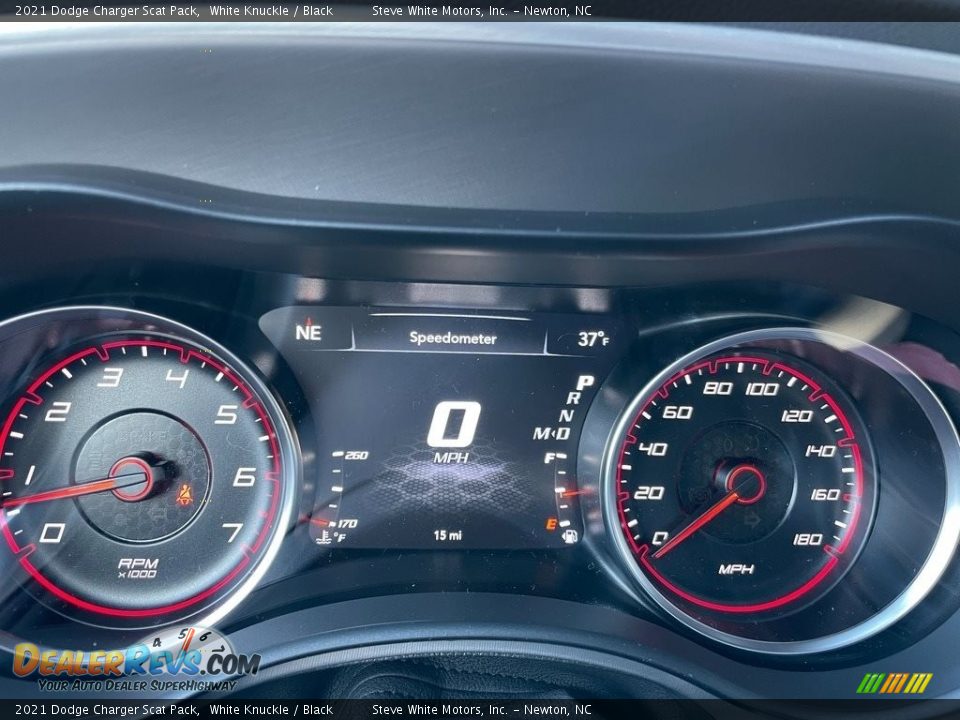Click the 60 mark on speedometer
The image size is (960, 720).
click(677, 412)
